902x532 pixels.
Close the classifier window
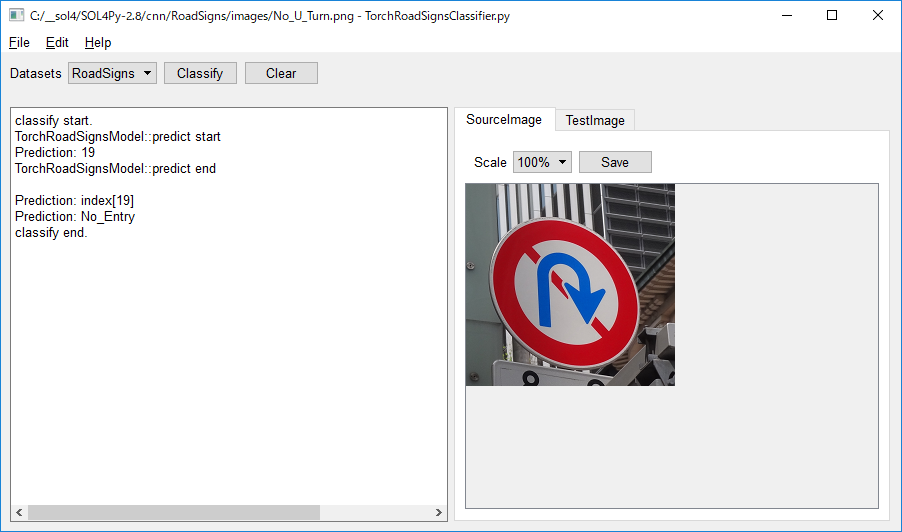coord(877,16)
